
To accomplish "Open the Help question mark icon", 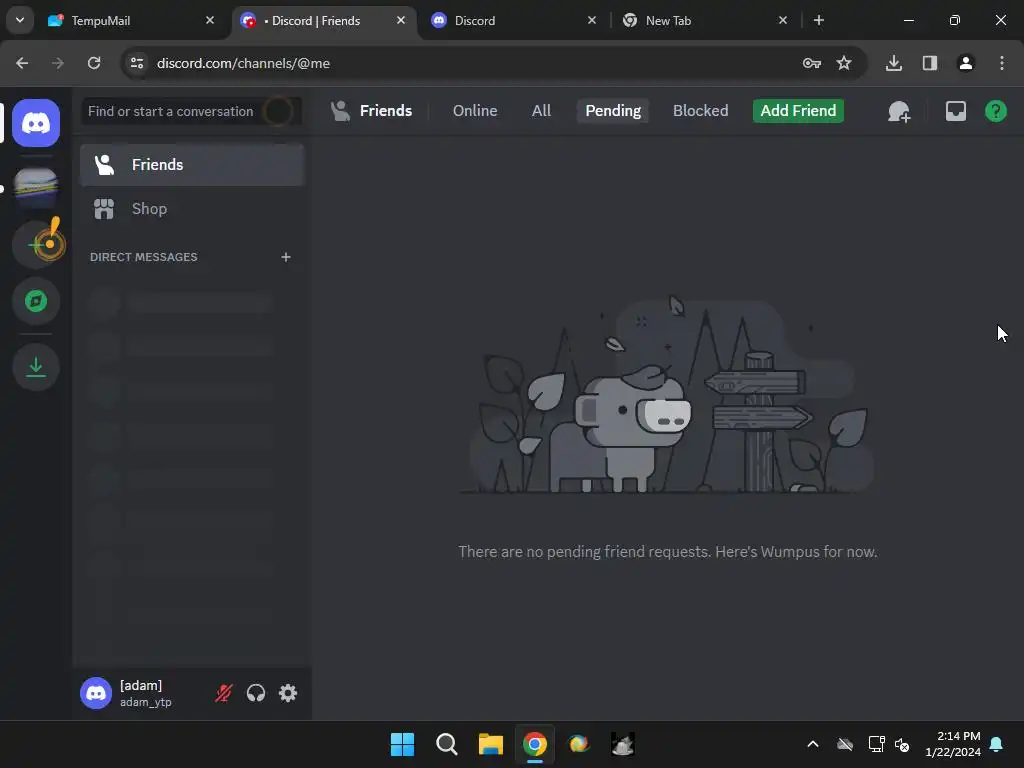I will 995,111.
